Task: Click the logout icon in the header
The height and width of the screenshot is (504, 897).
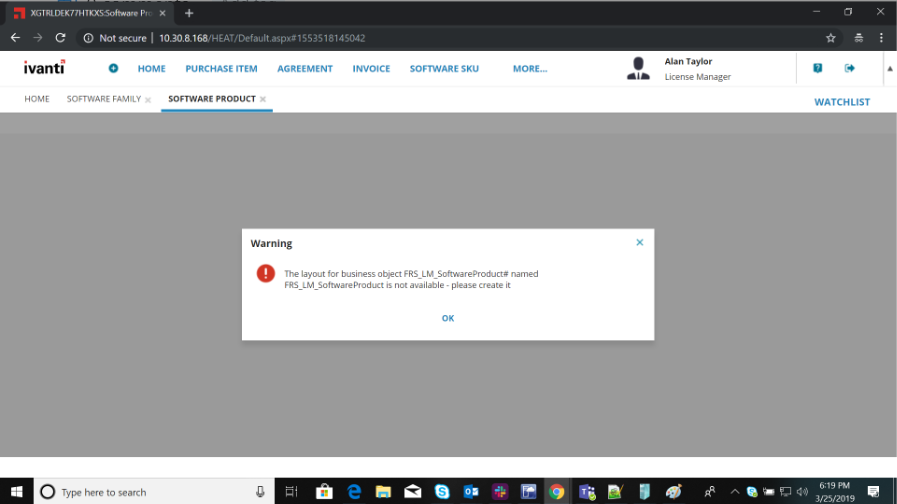Action: point(850,68)
